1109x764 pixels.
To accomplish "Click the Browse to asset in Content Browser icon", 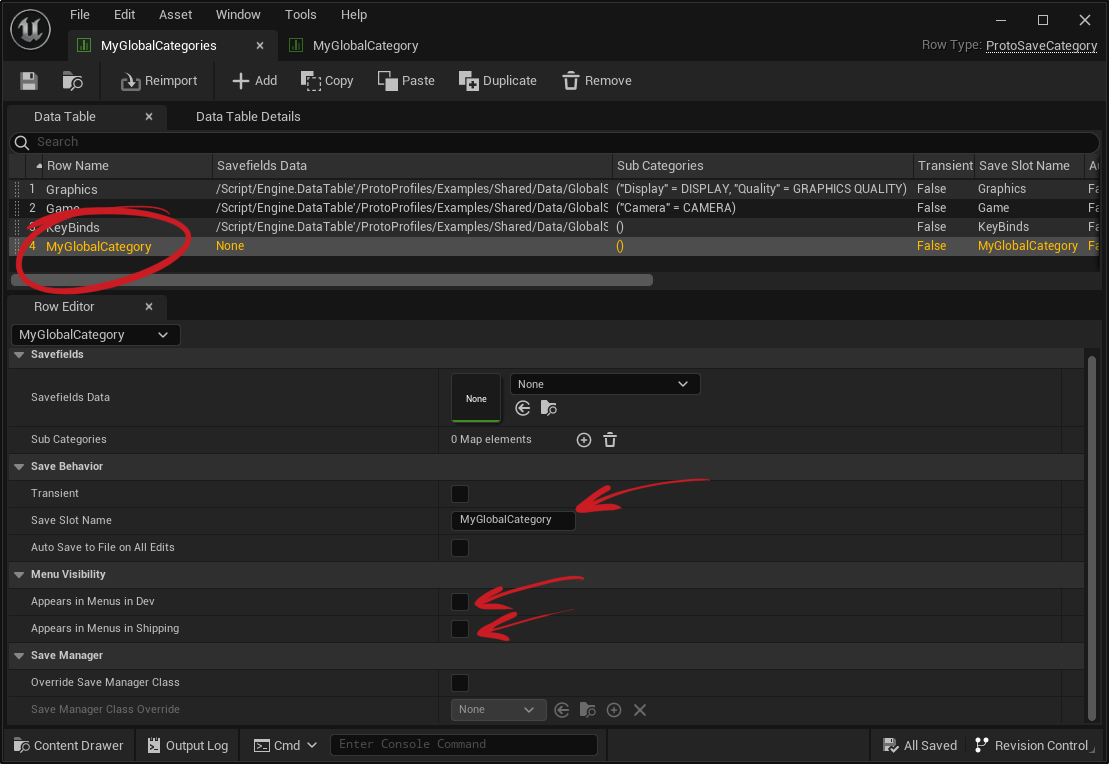I will click(x=72, y=81).
